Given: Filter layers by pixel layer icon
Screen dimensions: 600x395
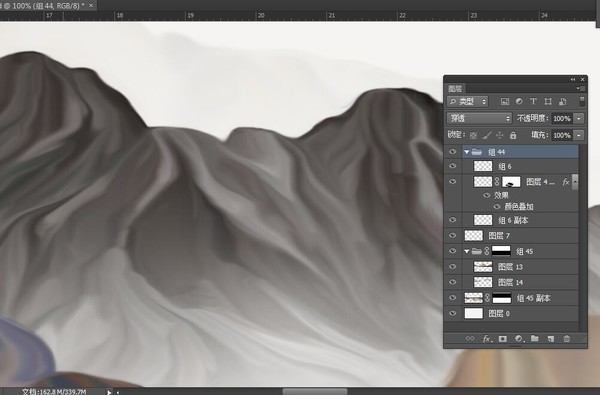Looking at the screenshot, I should 505,101.
